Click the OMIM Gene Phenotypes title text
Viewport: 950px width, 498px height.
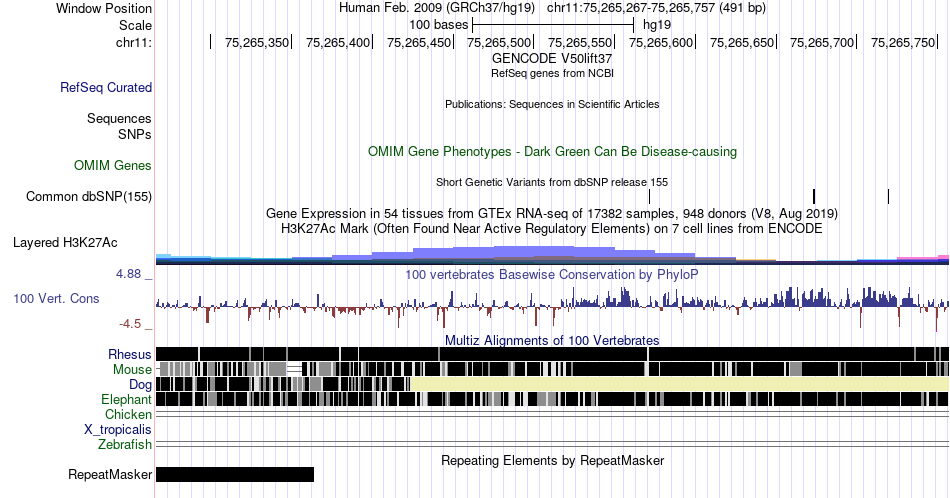coord(552,151)
